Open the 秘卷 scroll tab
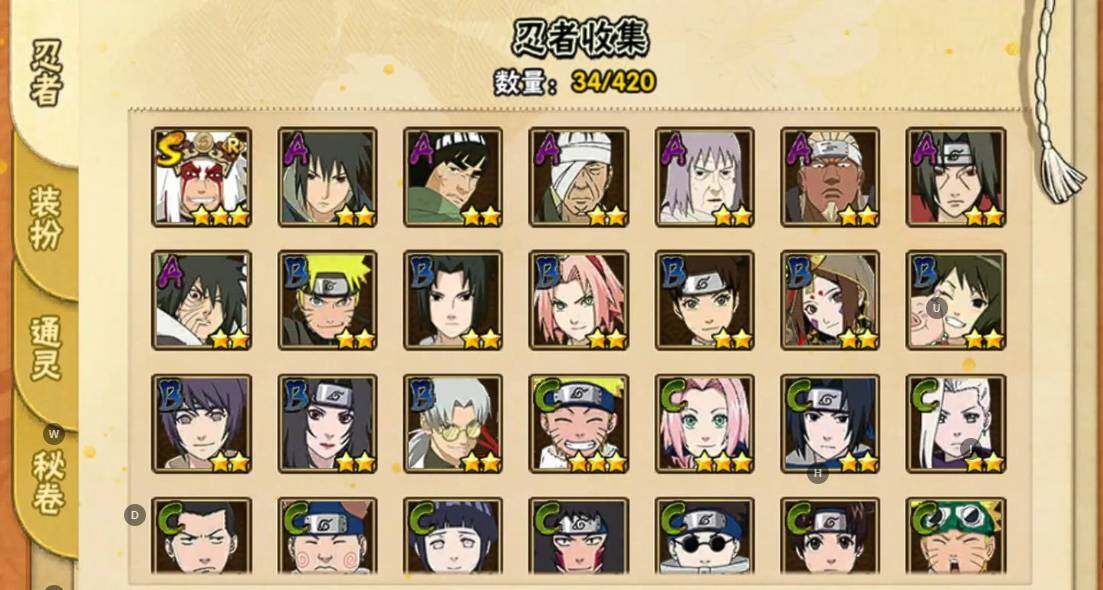1103x590 pixels. click(48, 482)
